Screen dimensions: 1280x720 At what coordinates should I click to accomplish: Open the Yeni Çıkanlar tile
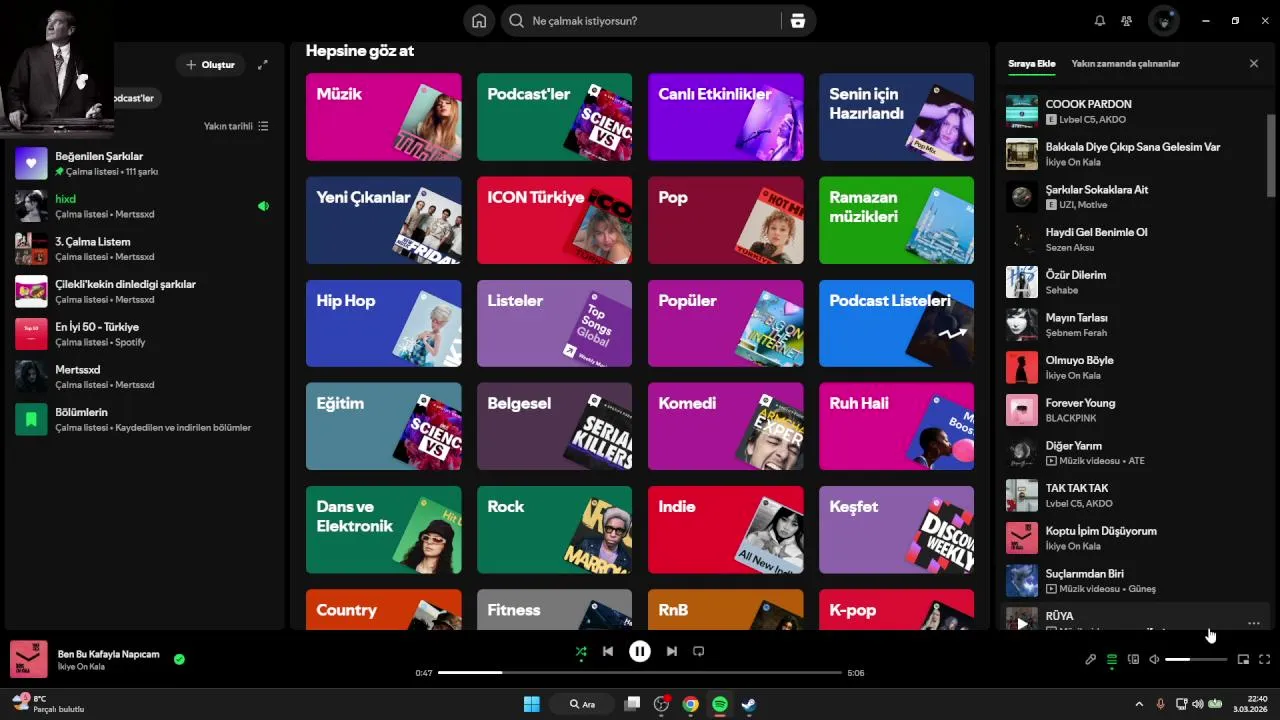[384, 220]
